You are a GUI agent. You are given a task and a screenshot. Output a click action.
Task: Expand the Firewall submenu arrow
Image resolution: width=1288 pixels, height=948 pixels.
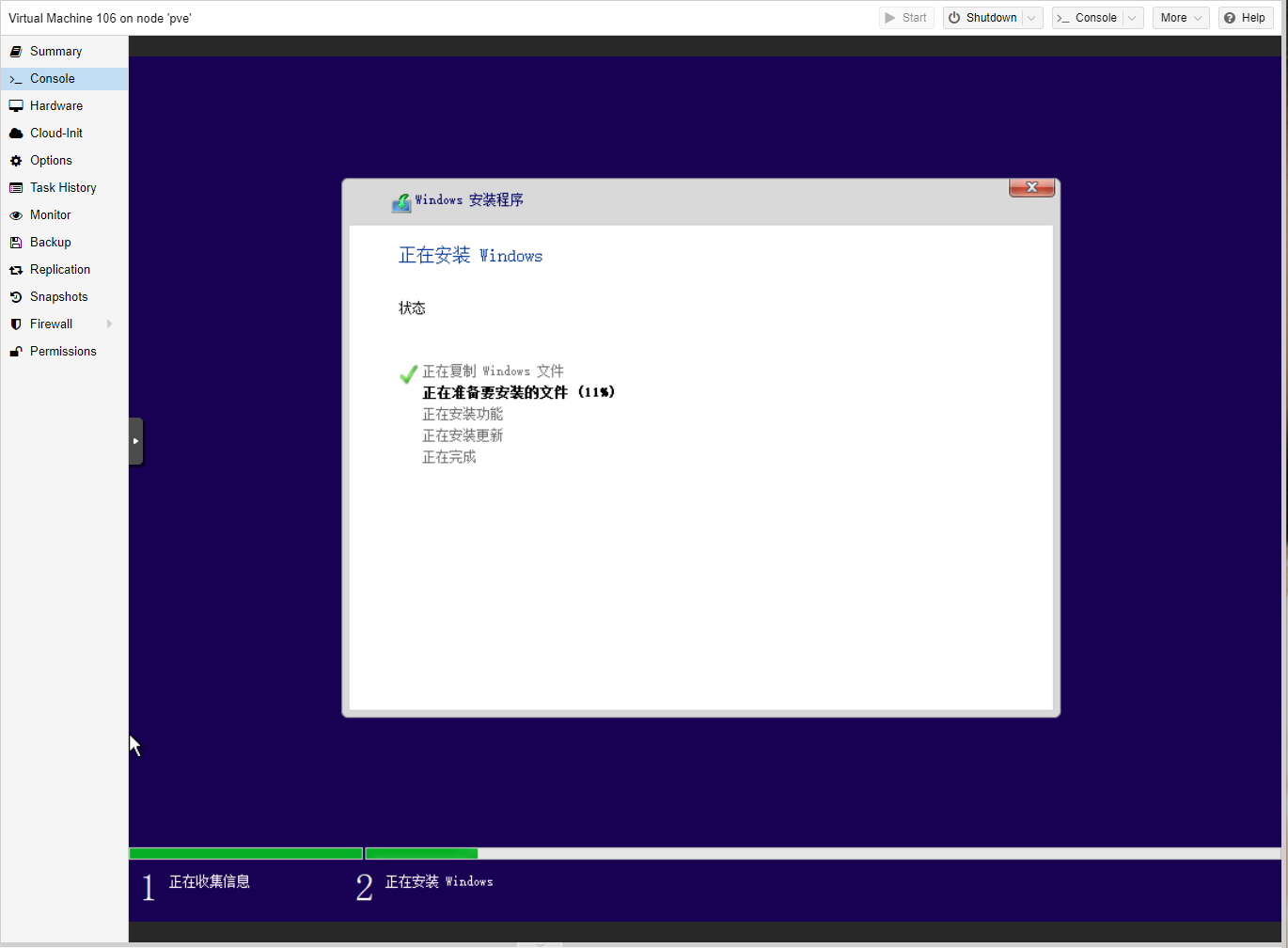[x=110, y=324]
